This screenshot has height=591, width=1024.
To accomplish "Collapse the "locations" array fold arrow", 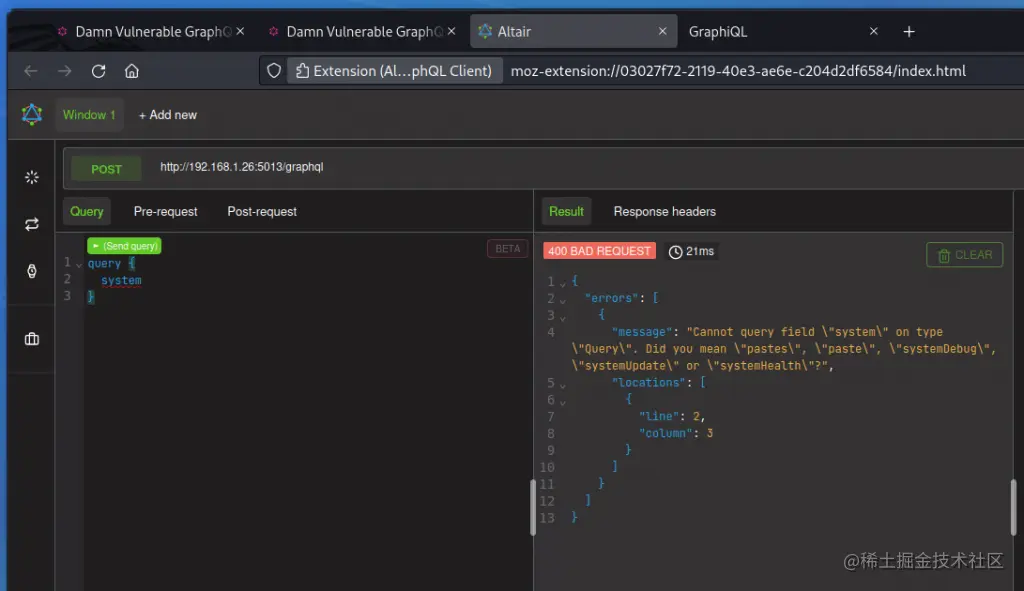I will point(562,385).
